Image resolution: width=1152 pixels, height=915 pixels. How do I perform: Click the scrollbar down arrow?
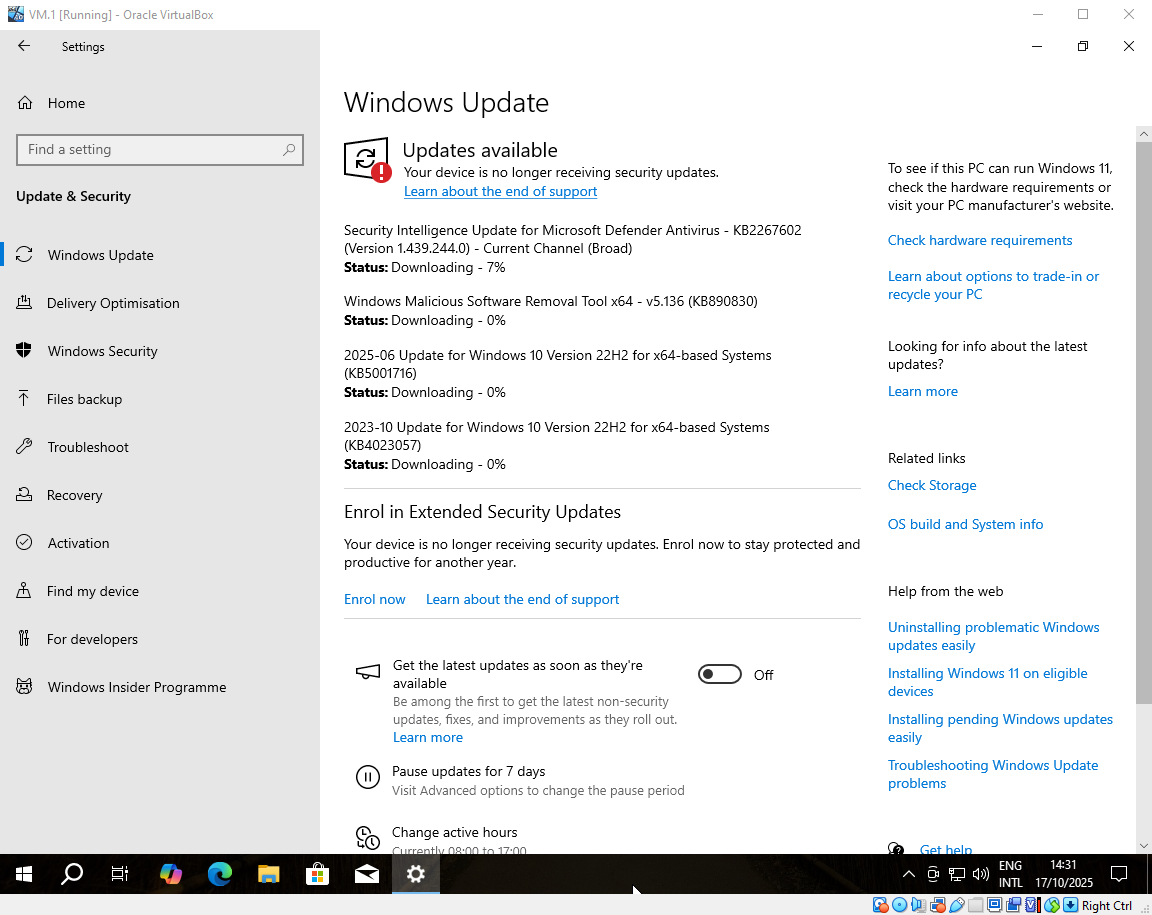pyautogui.click(x=1143, y=846)
